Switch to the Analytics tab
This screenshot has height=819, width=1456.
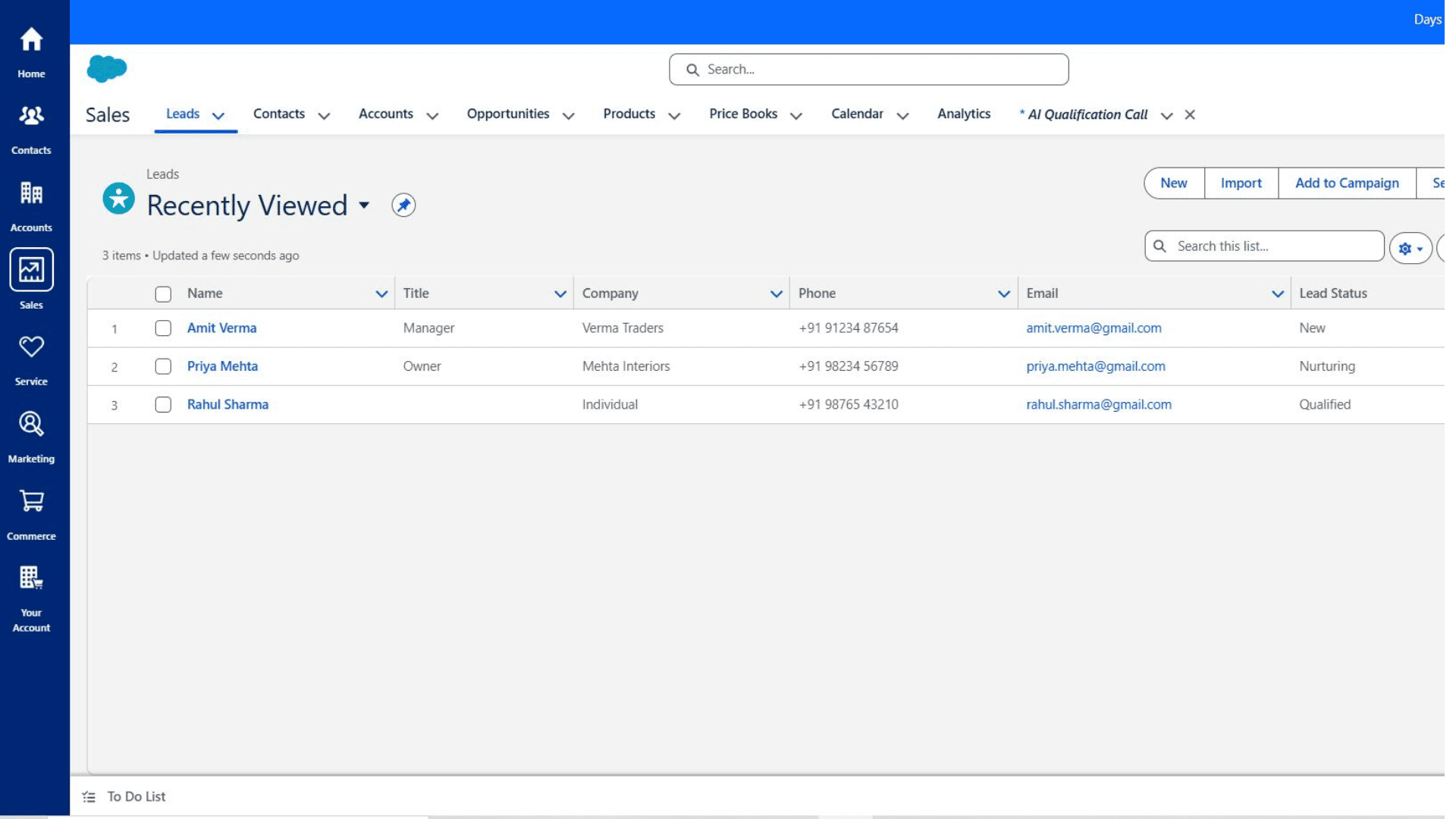tap(964, 114)
